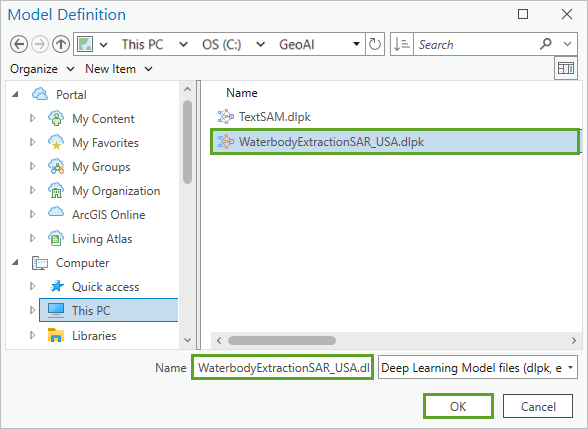
Task: Toggle the details panel view button
Action: [566, 68]
